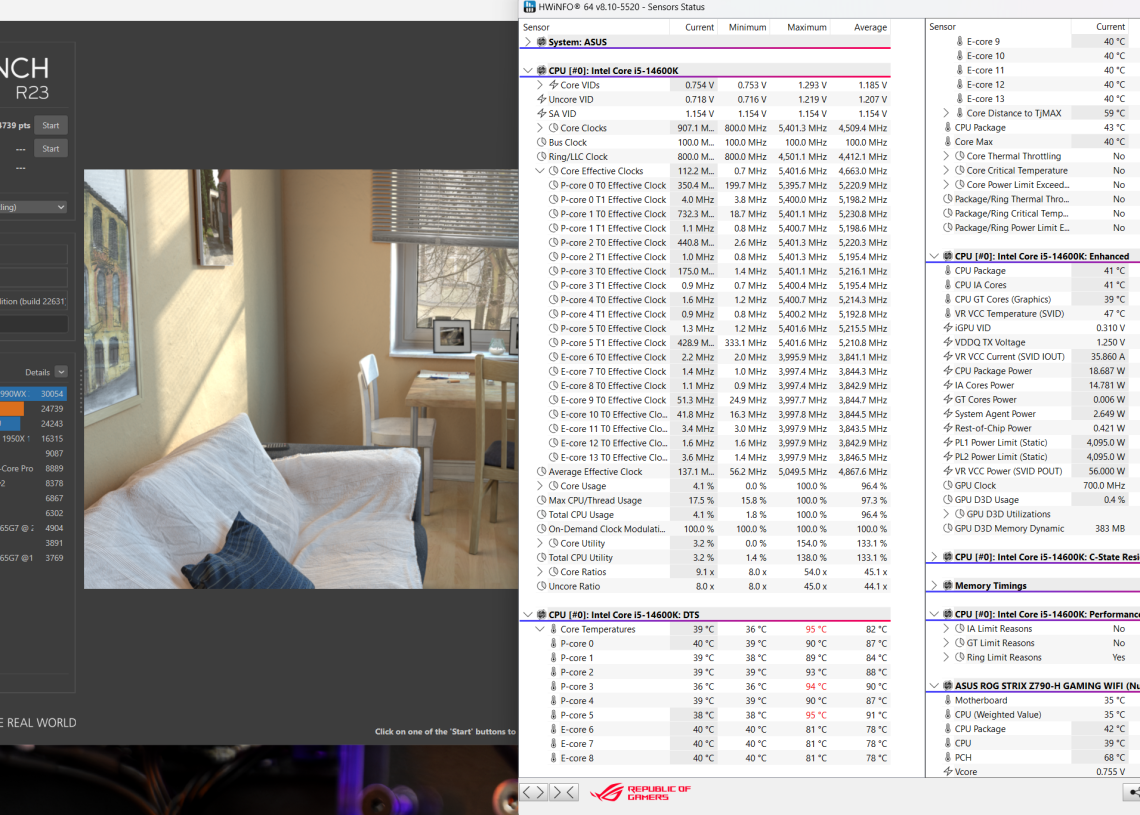Expand the IA Limit Reasons row
This screenshot has height=815, width=1140.
coord(946,629)
